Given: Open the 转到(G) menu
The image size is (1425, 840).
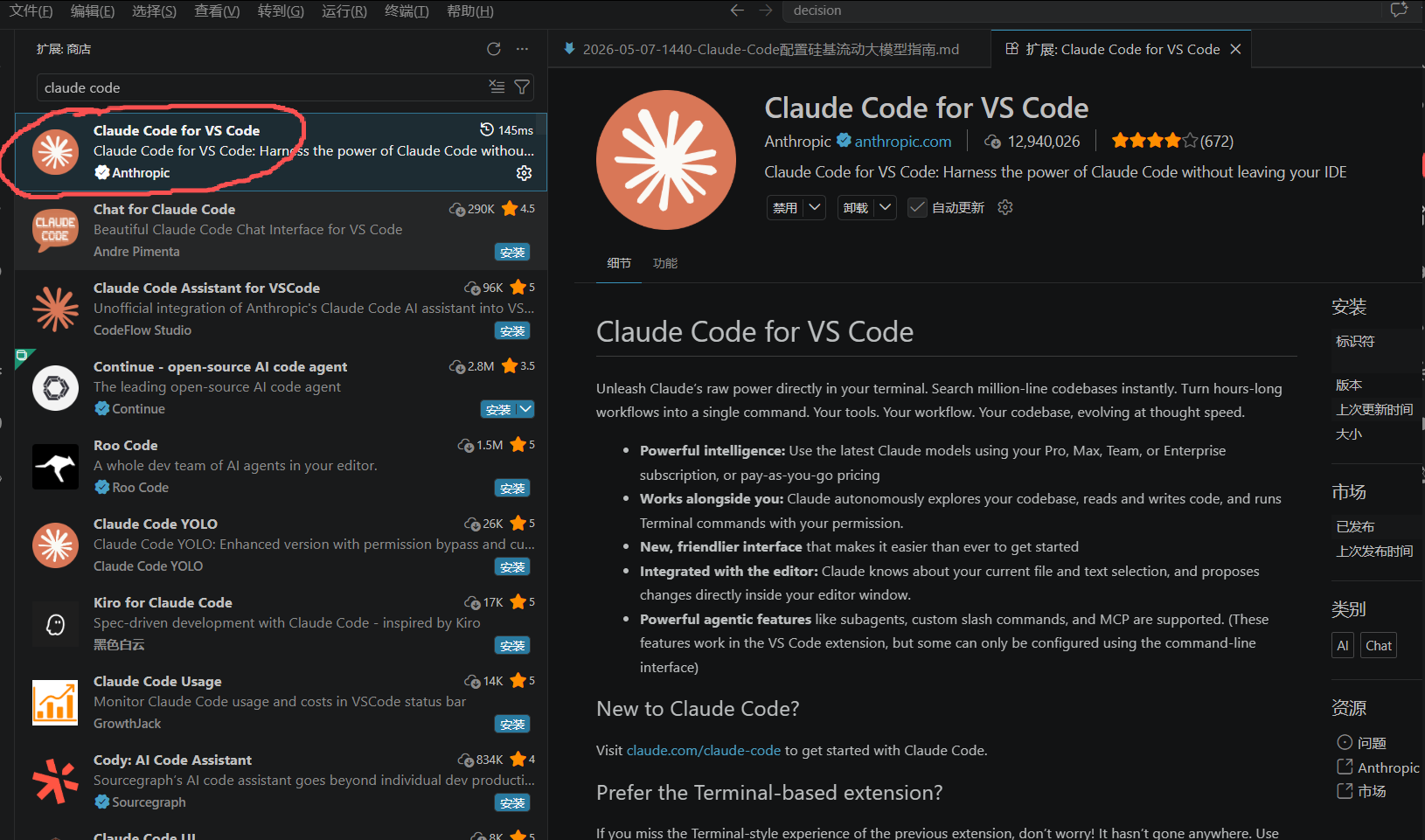Looking at the screenshot, I should [281, 10].
